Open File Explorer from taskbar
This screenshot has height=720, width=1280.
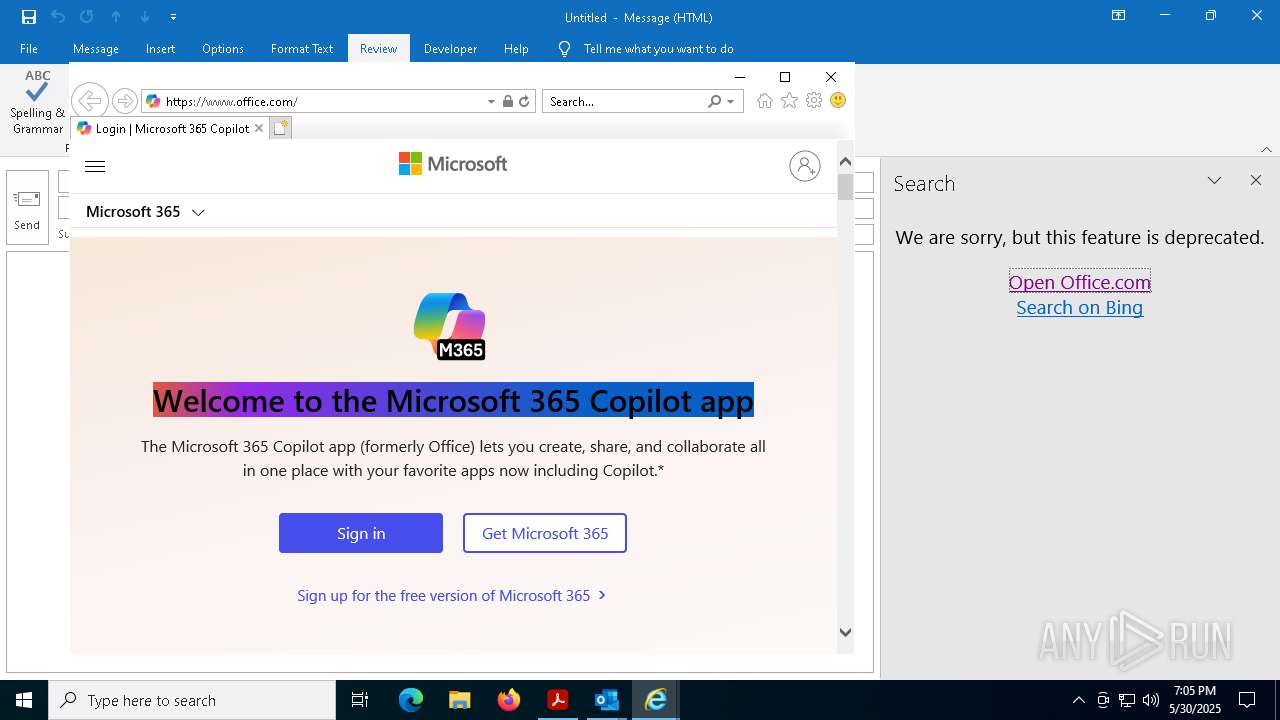pyautogui.click(x=459, y=700)
